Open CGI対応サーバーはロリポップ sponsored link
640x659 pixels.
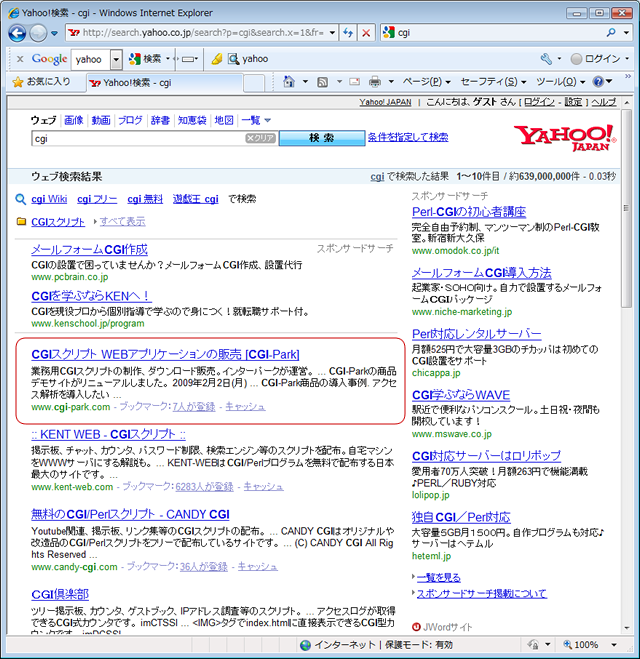[x=486, y=456]
